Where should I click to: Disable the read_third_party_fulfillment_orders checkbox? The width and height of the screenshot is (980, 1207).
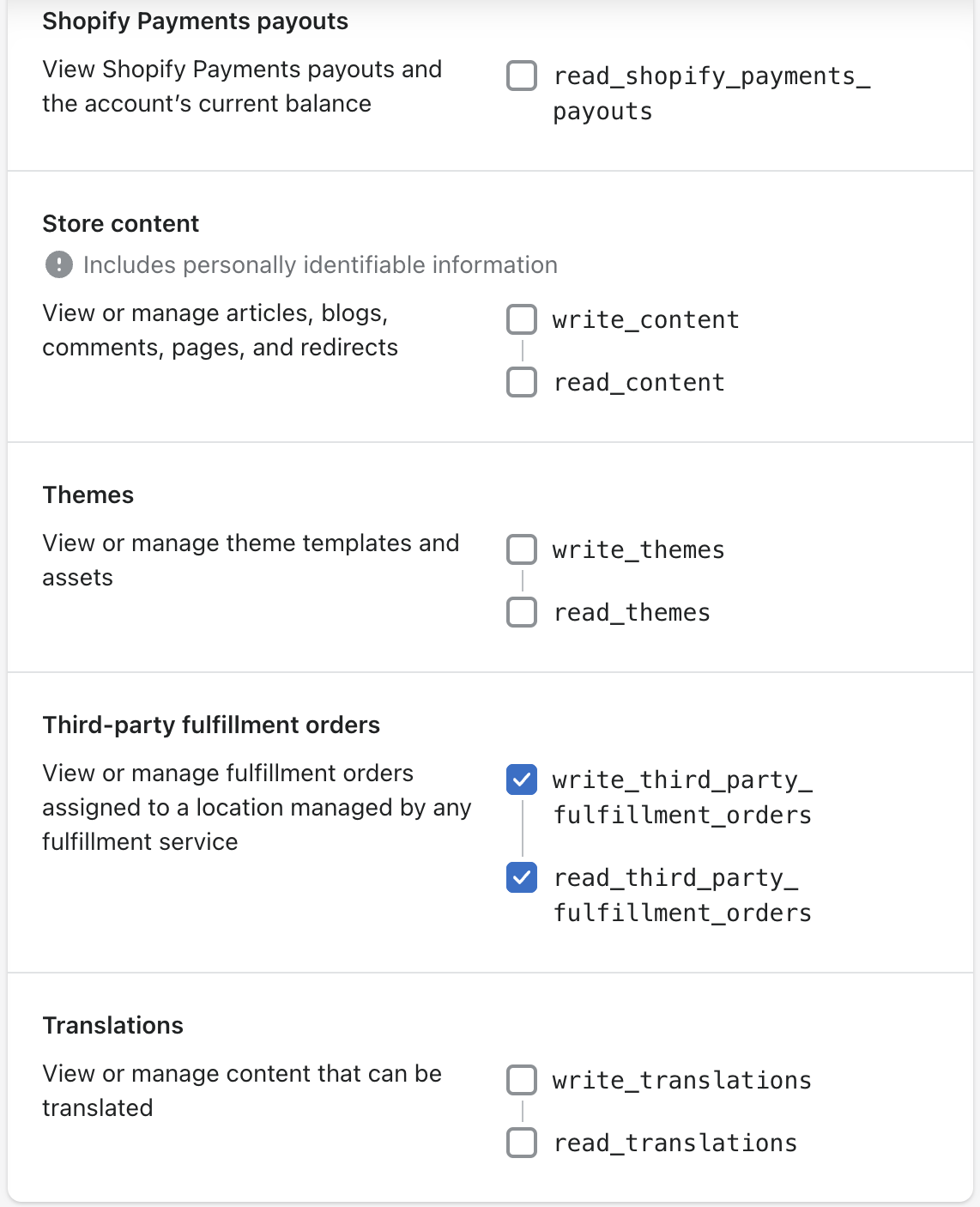point(522,877)
